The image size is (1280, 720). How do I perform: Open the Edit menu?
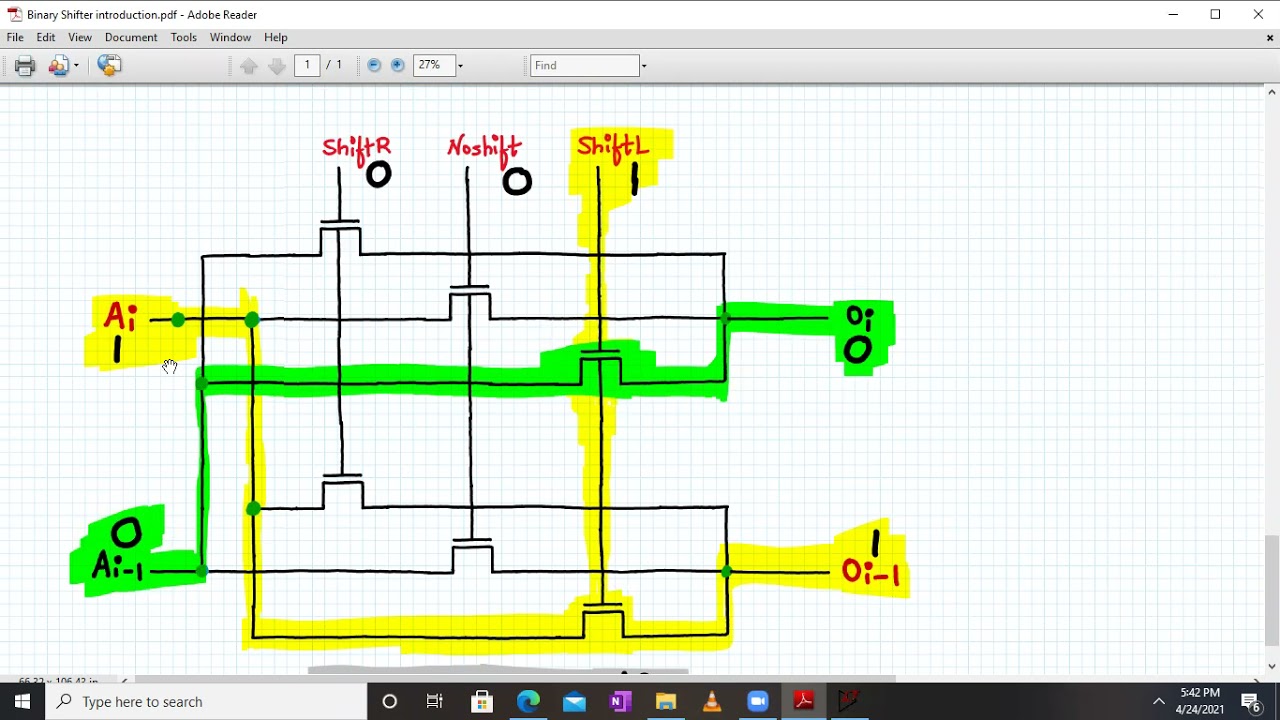46,37
